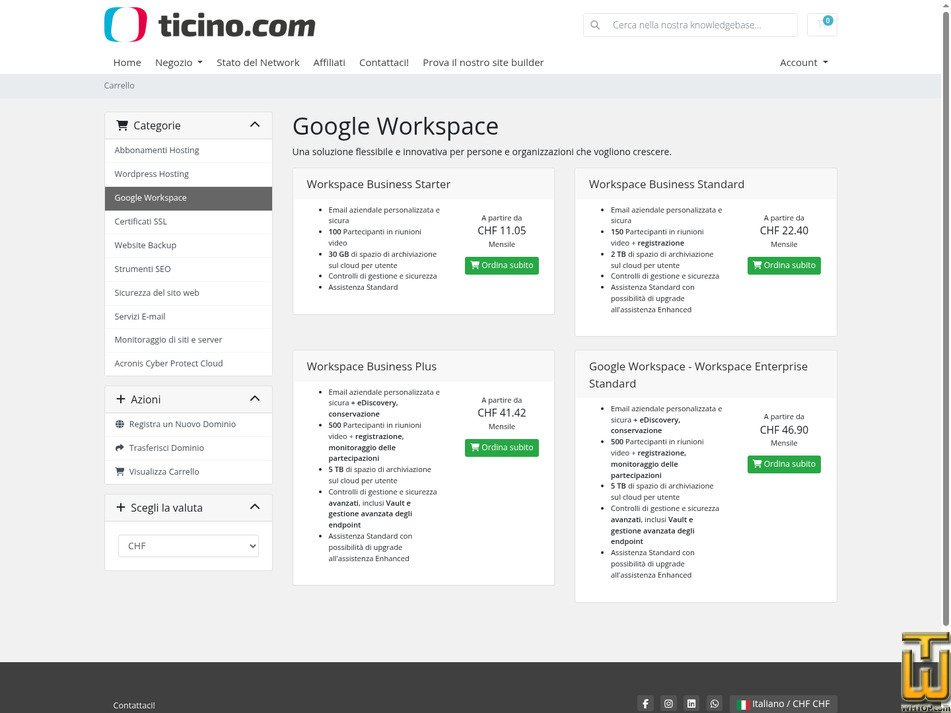Click the cart icon beside Categorie

122,126
